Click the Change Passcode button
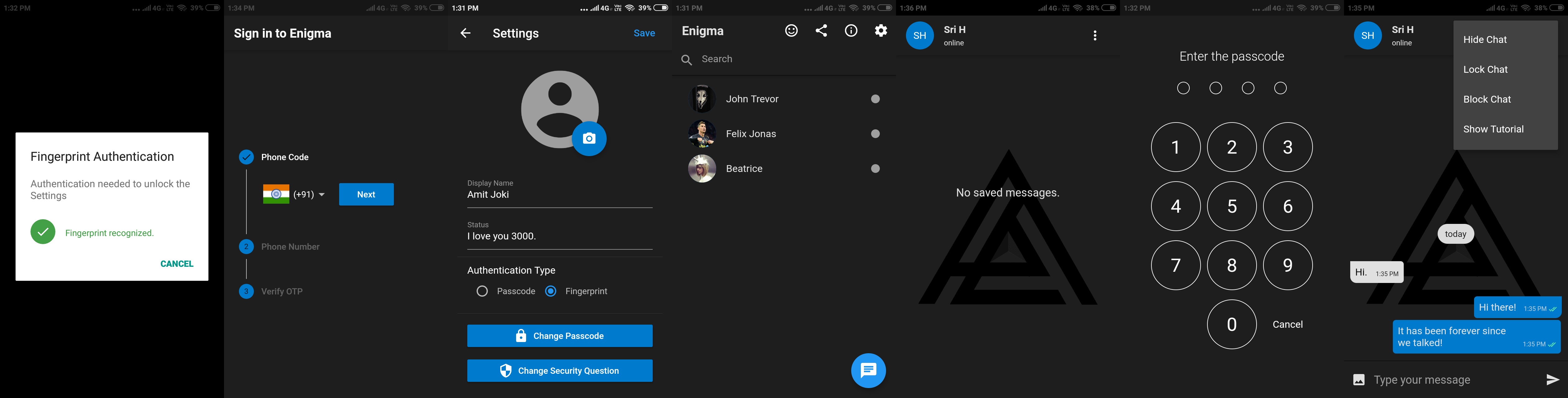 559,336
